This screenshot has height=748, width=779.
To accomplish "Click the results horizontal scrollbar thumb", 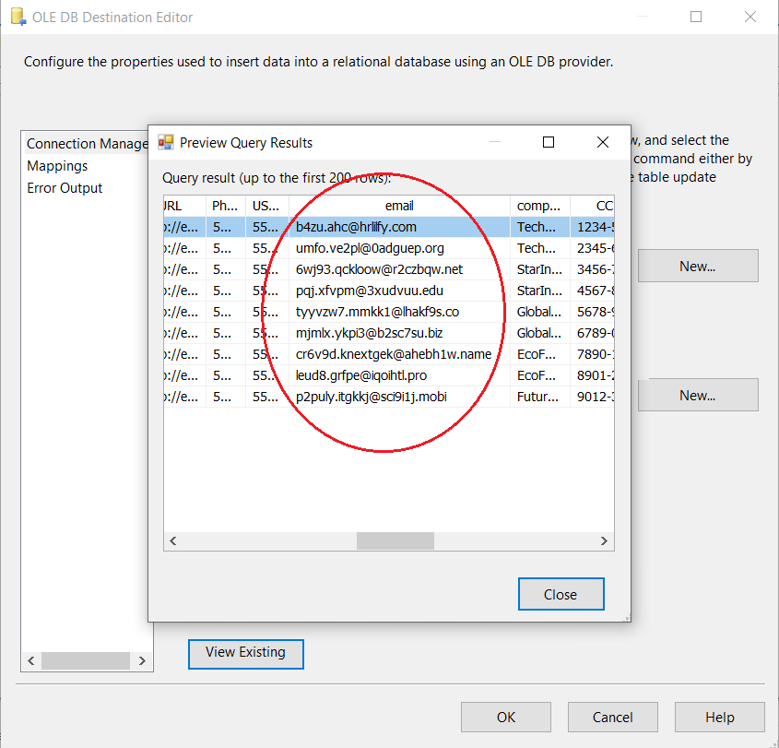I will (x=395, y=541).
